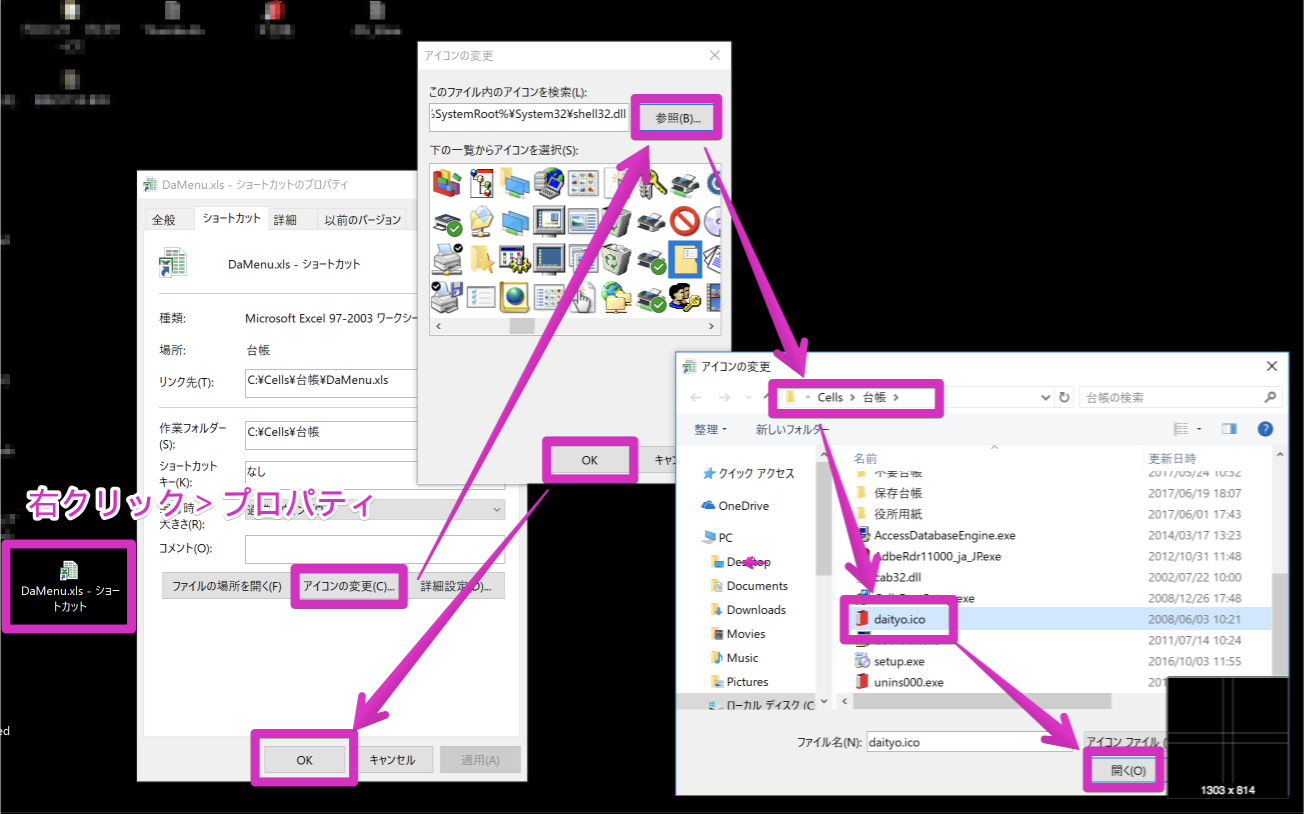
Task: Open the 以前のバージョン tab
Action: [x=362, y=220]
